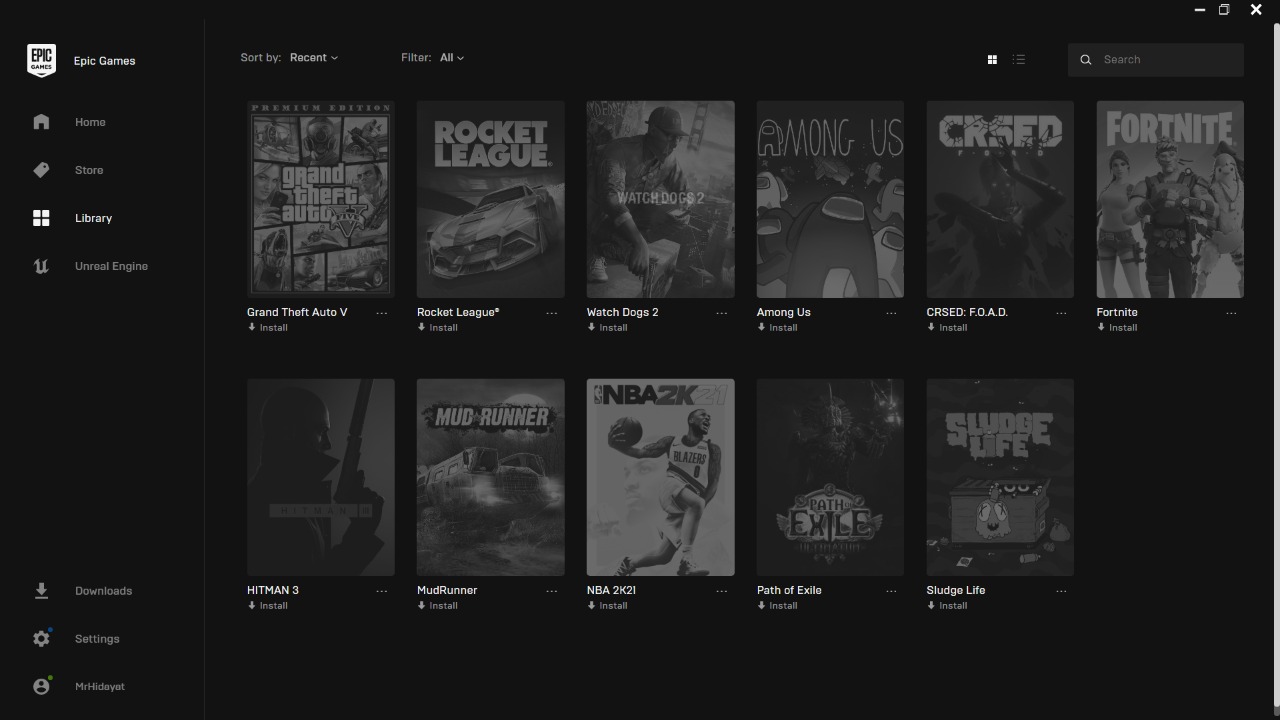Install Path of Exile
The image size is (1280, 720).
778,606
